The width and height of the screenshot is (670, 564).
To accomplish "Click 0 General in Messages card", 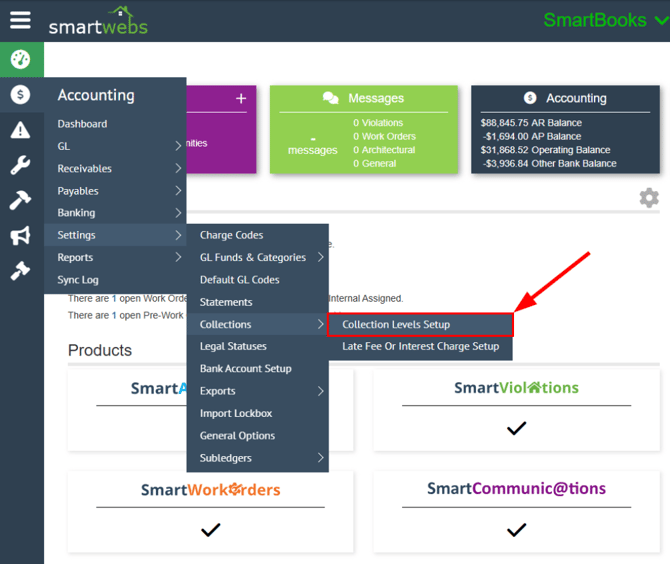I will coord(374,164).
